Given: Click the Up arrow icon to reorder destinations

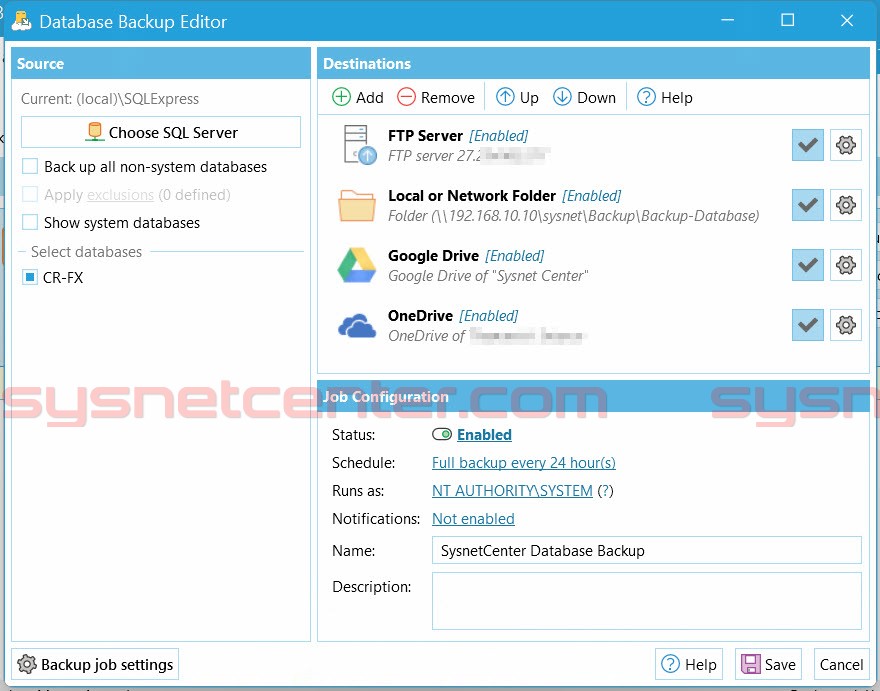Looking at the screenshot, I should [504, 97].
